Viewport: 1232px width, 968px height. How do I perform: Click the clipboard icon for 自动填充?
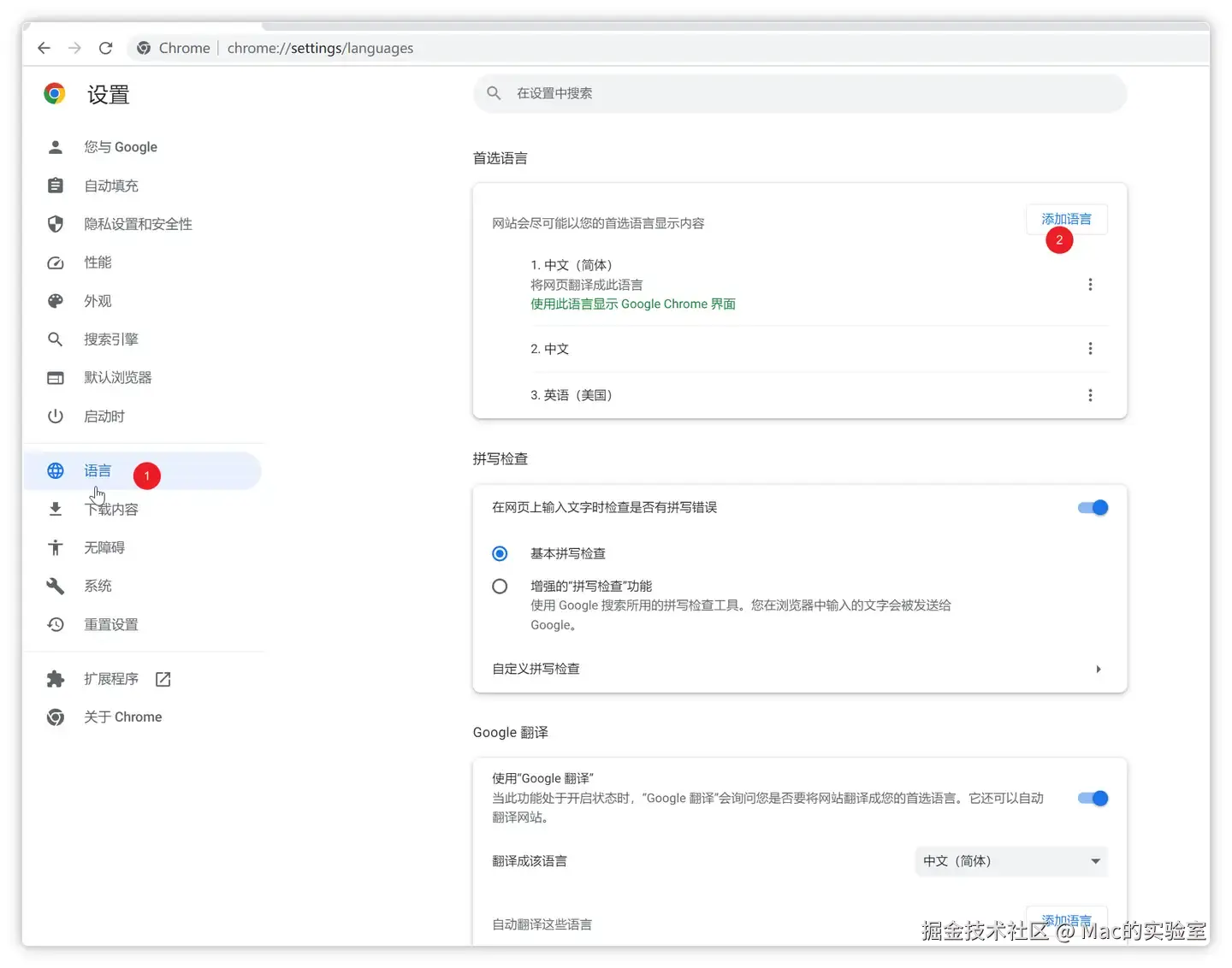click(x=56, y=186)
